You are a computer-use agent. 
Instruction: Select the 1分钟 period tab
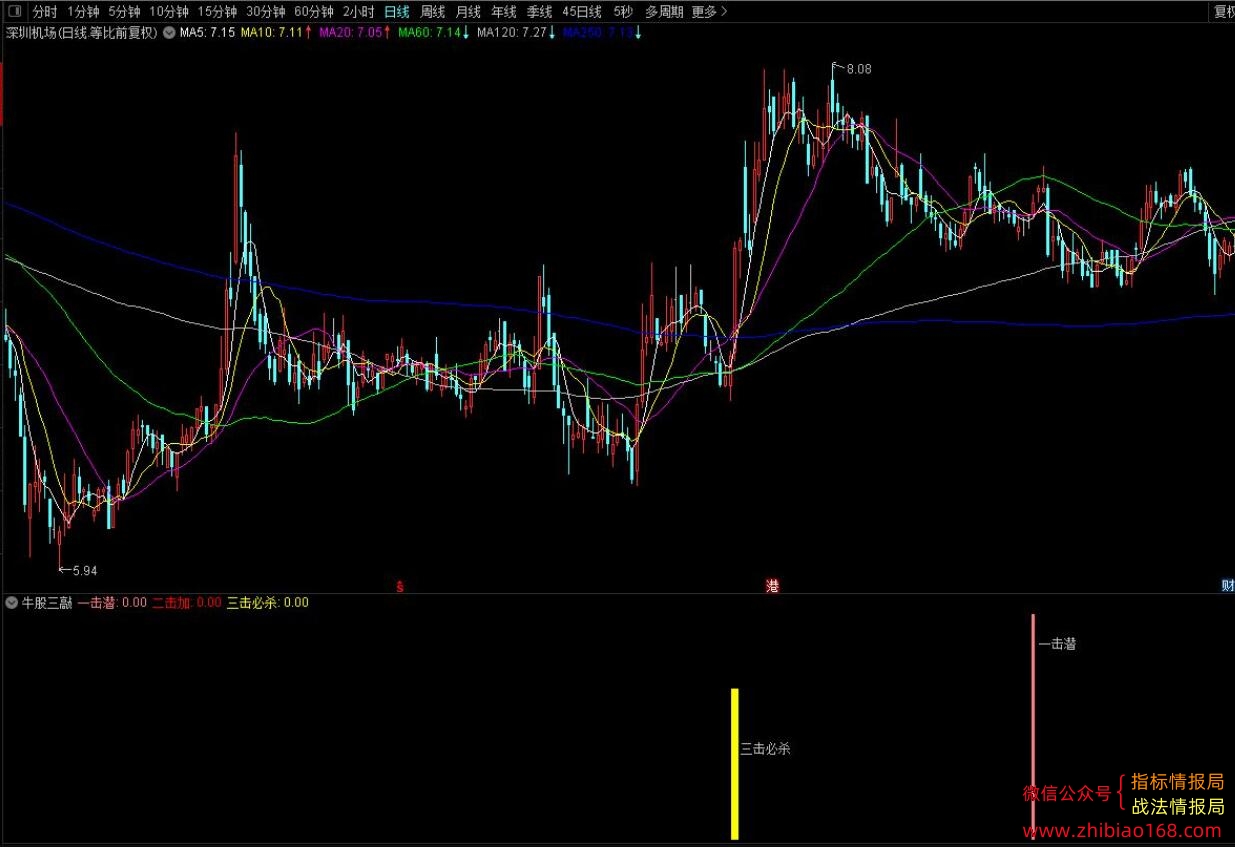click(83, 12)
